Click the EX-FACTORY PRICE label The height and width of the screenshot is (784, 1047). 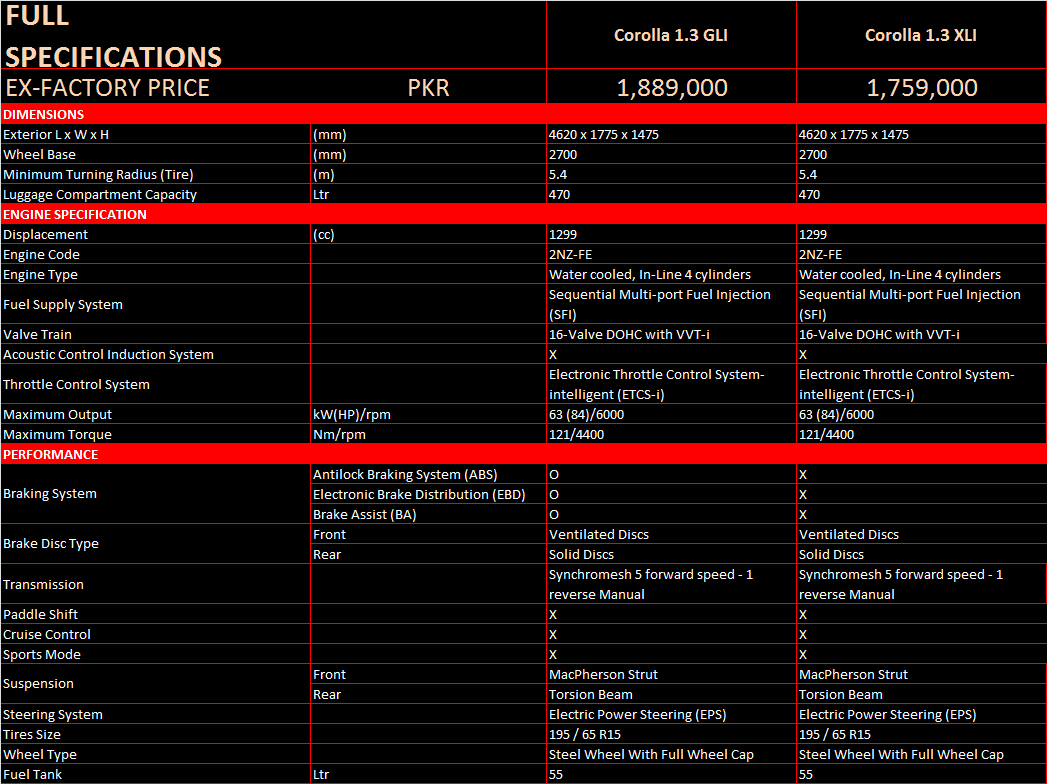(108, 87)
